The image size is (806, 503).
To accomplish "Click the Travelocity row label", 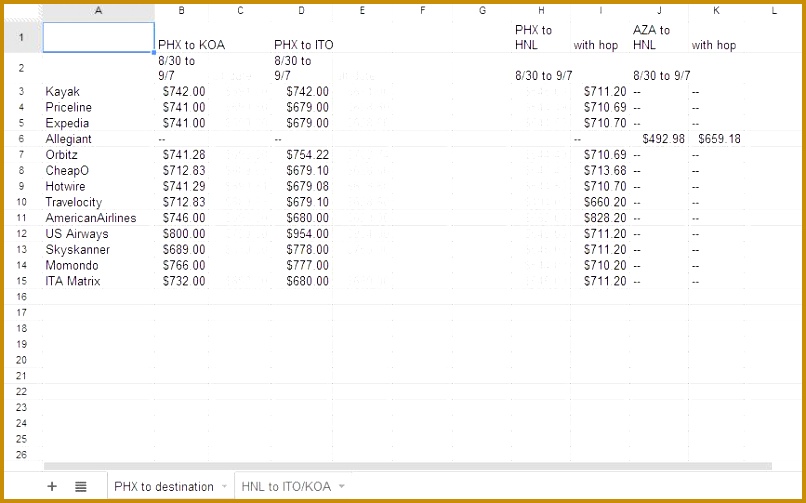I will 74,202.
